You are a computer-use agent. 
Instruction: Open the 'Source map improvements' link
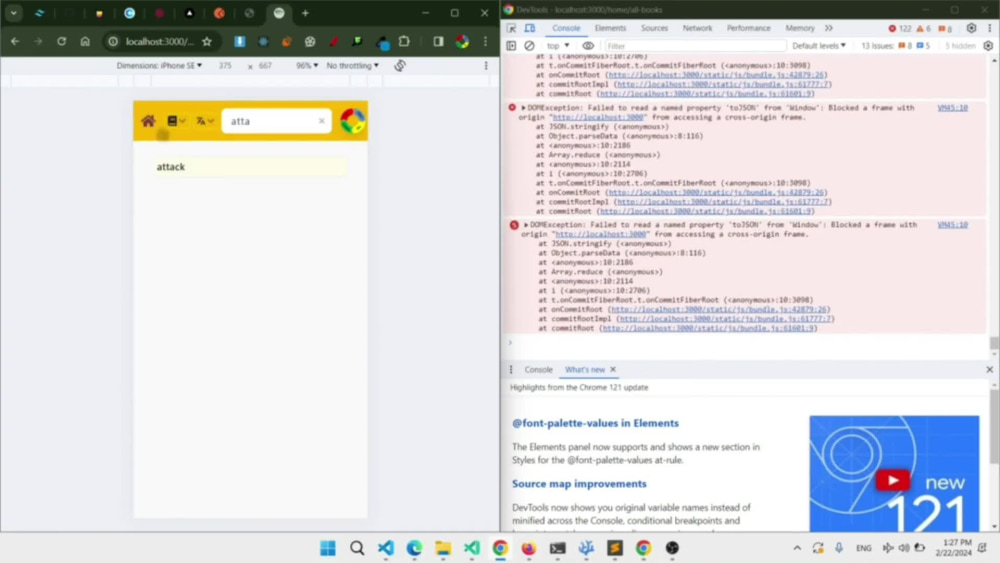click(579, 484)
